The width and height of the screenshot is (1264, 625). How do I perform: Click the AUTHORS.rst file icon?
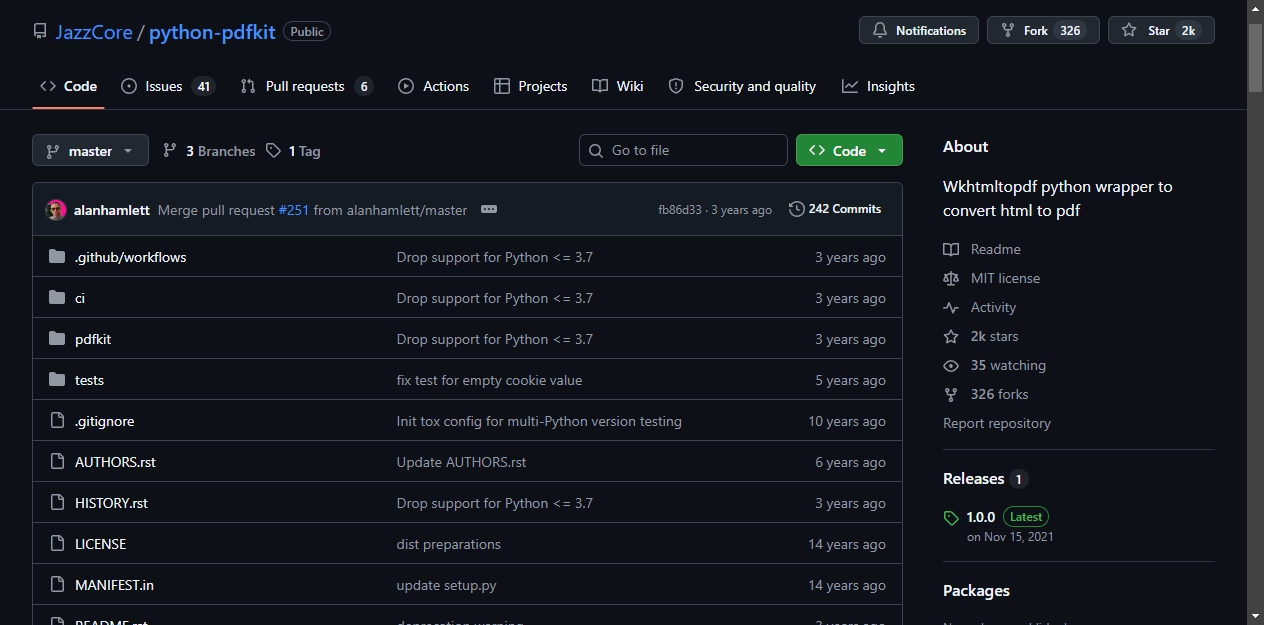[57, 462]
